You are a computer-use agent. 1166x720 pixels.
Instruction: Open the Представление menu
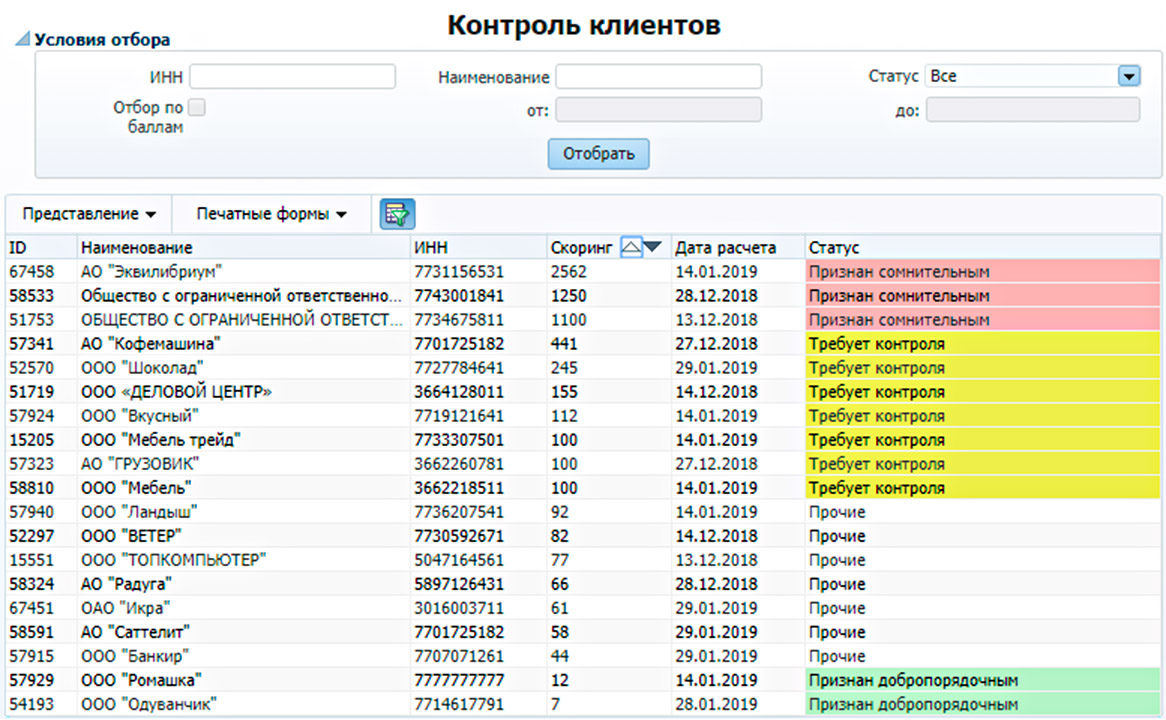[89, 214]
